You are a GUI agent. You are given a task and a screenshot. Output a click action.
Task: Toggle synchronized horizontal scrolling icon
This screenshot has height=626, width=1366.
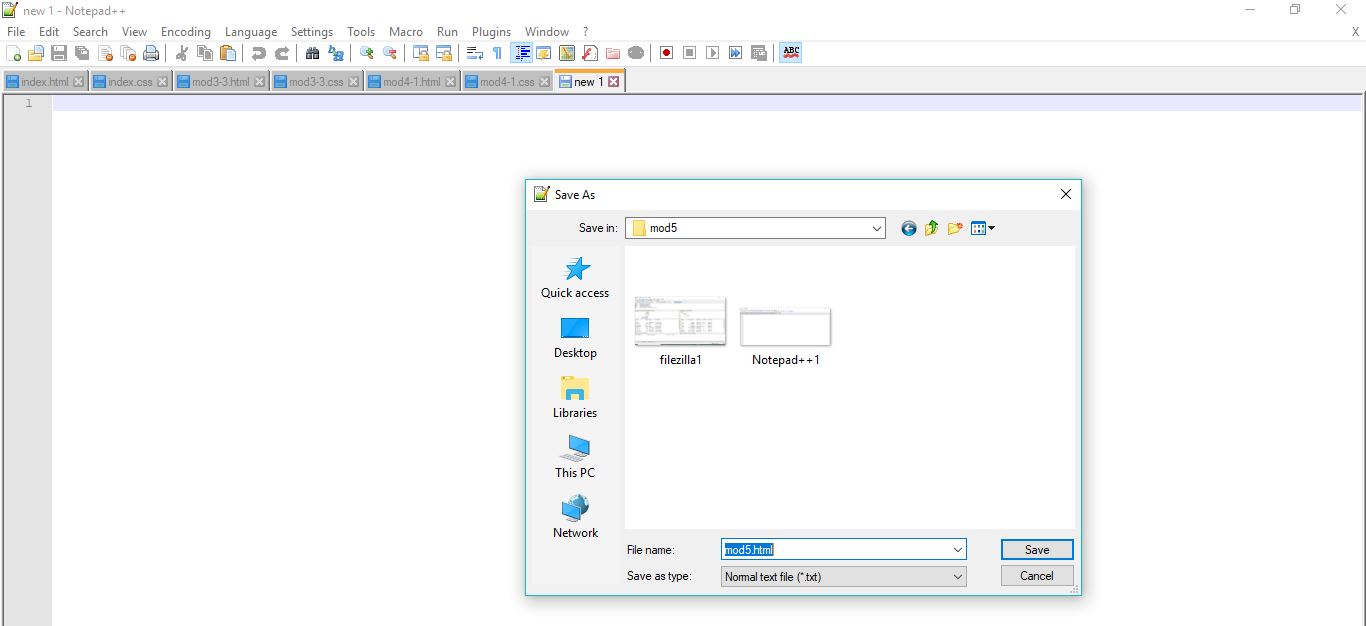(444, 53)
